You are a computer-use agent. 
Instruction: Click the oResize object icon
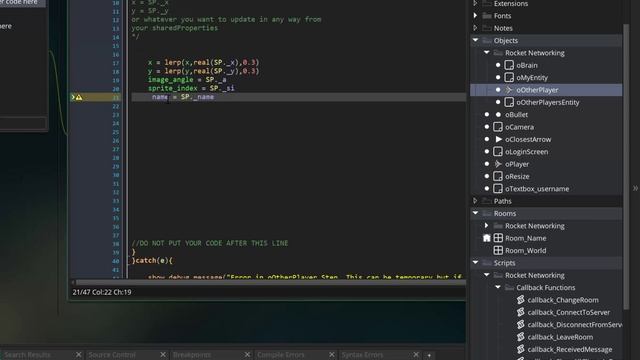click(498, 176)
